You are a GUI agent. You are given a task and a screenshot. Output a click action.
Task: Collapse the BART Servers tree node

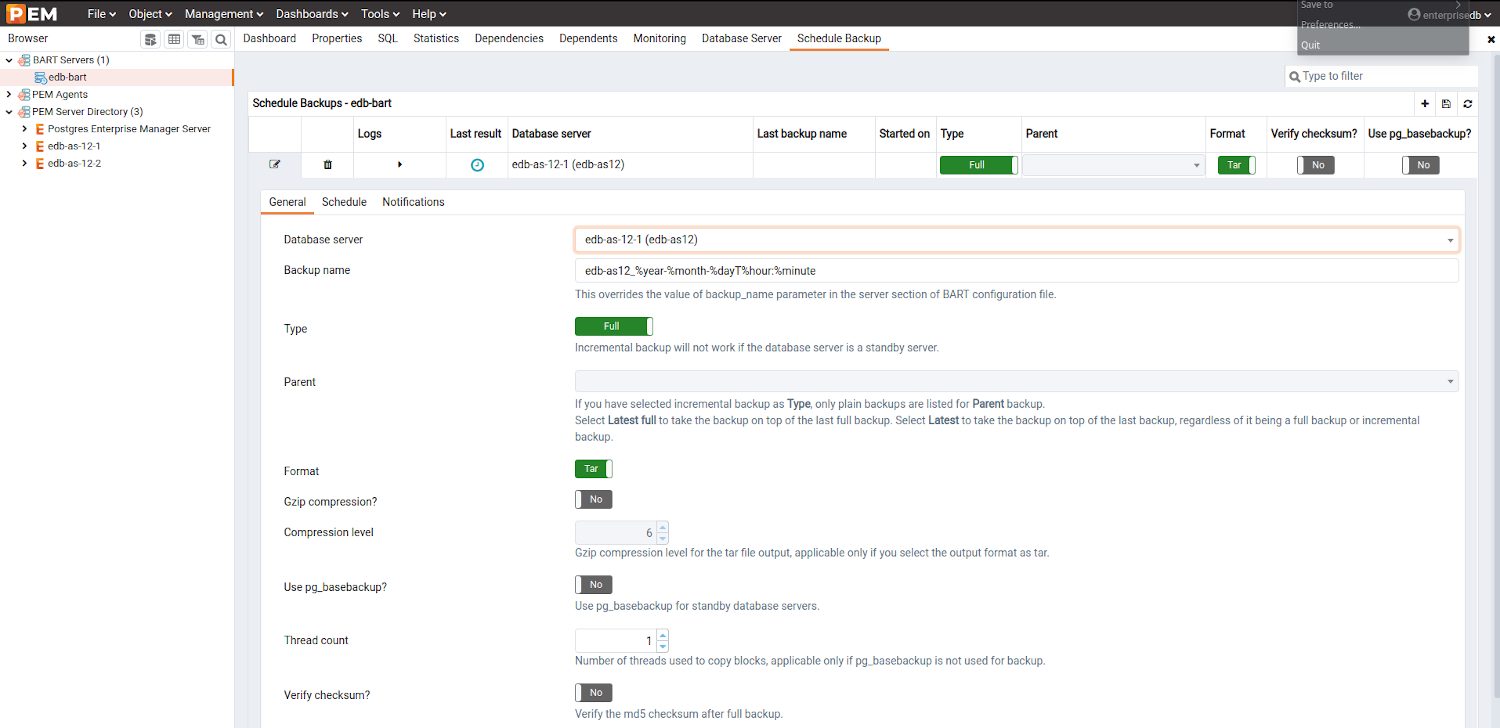tap(9, 60)
